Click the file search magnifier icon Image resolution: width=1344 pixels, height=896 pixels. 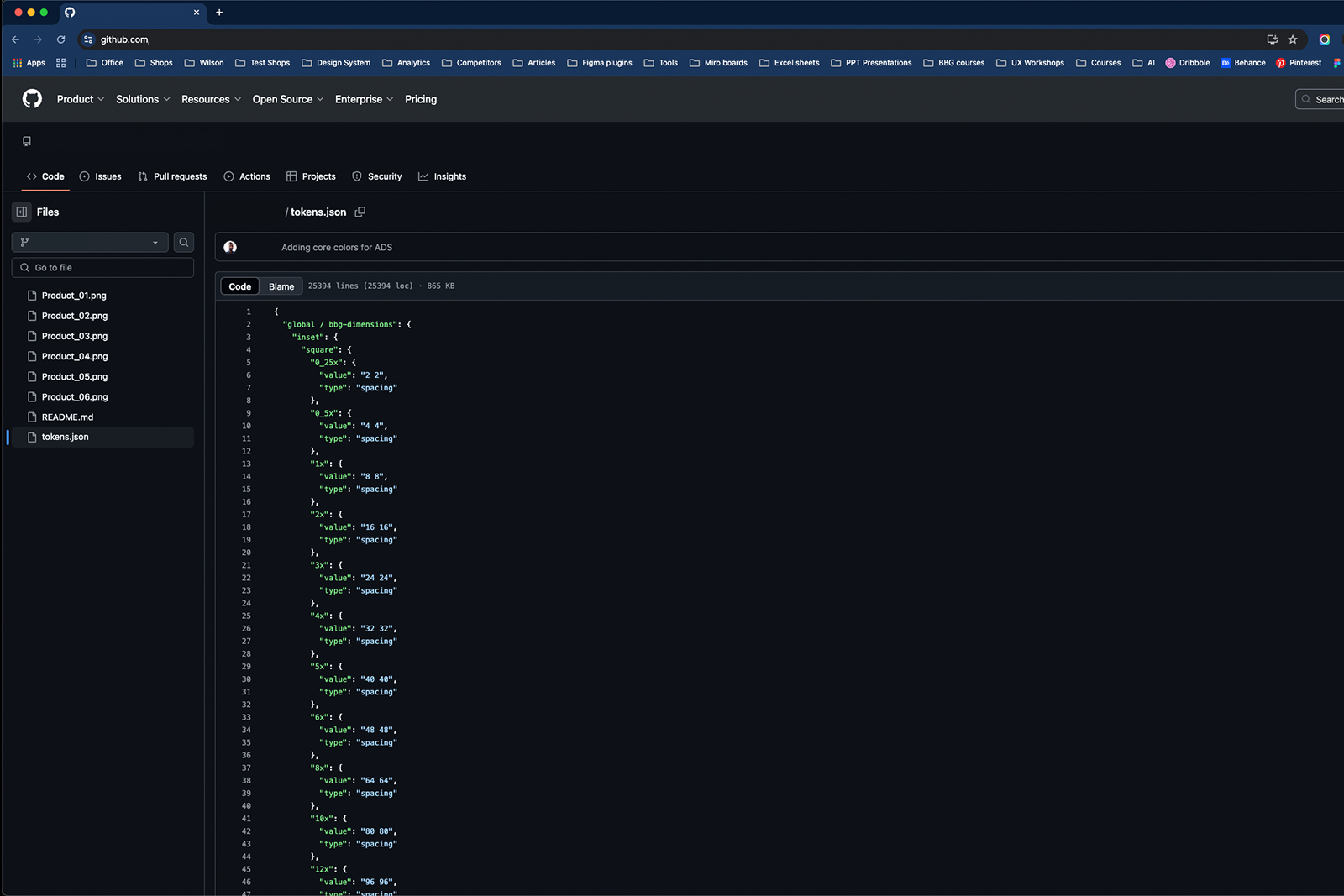click(x=183, y=243)
